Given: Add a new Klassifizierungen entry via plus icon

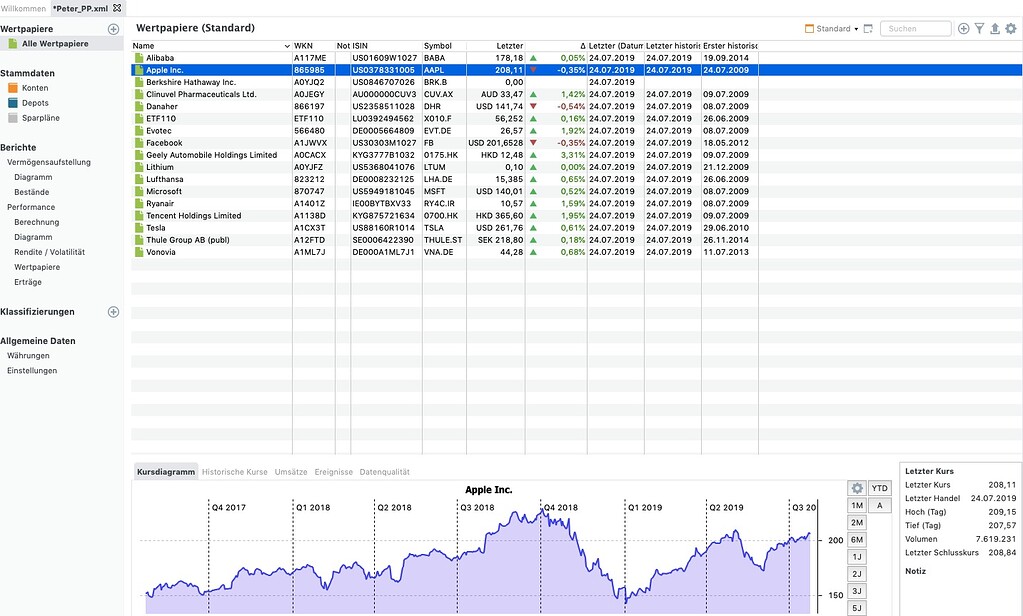Looking at the screenshot, I should pos(113,312).
